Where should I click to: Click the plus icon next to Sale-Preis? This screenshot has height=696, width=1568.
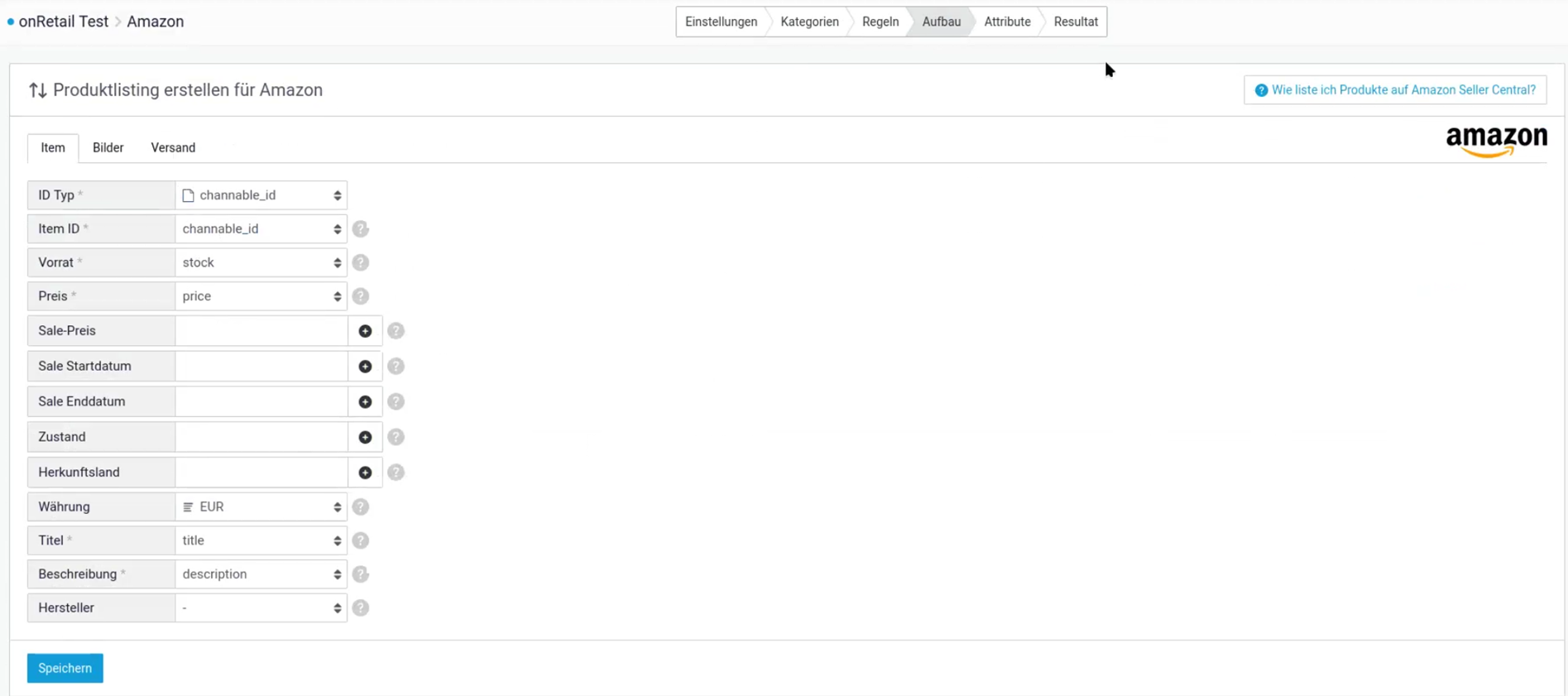(x=365, y=331)
